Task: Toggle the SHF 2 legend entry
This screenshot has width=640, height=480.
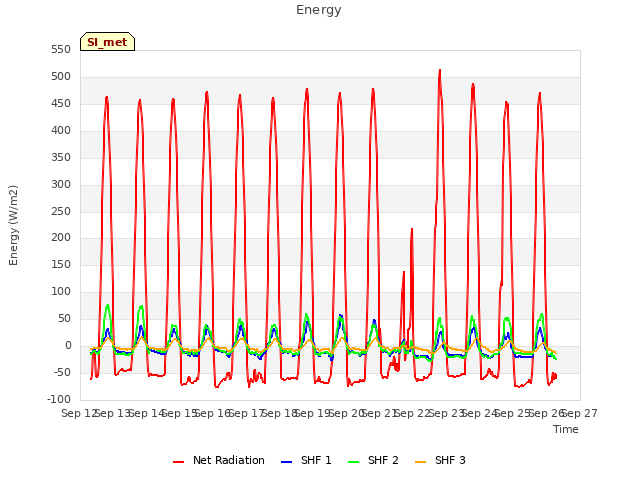Action: pyautogui.click(x=373, y=460)
